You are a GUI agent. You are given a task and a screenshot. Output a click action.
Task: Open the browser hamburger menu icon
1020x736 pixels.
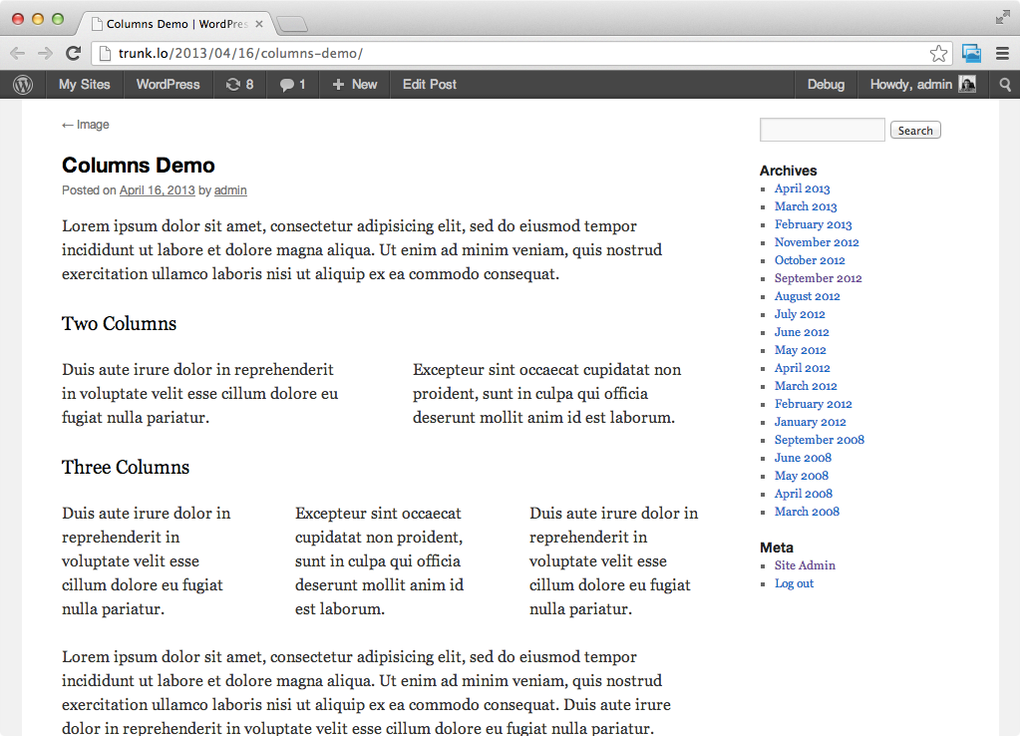pyautogui.click(x=1002, y=53)
